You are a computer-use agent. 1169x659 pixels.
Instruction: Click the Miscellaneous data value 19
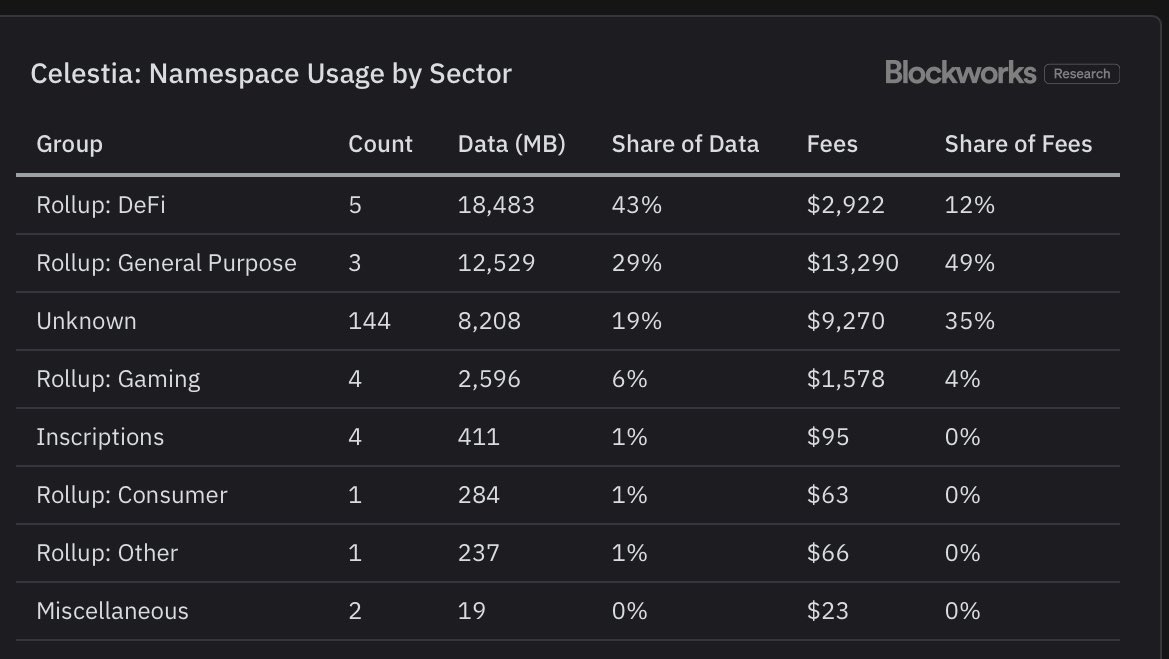tap(471, 611)
